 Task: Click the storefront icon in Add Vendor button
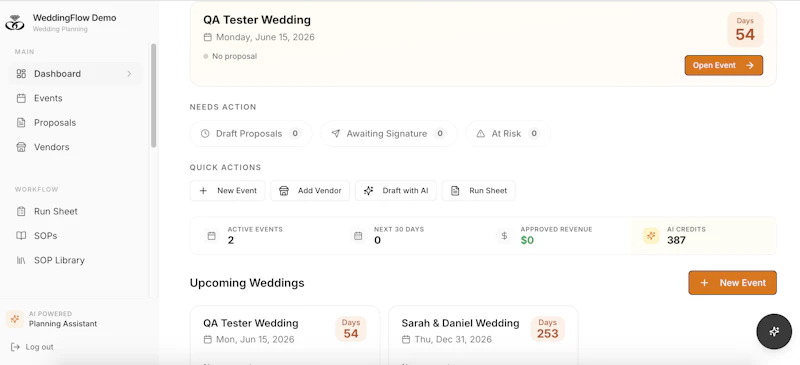(284, 190)
